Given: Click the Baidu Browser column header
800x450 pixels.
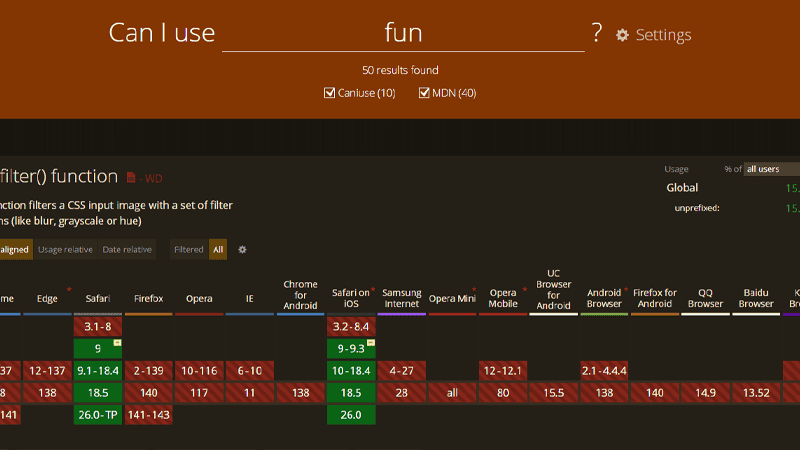Looking at the screenshot, I should 756,298.
